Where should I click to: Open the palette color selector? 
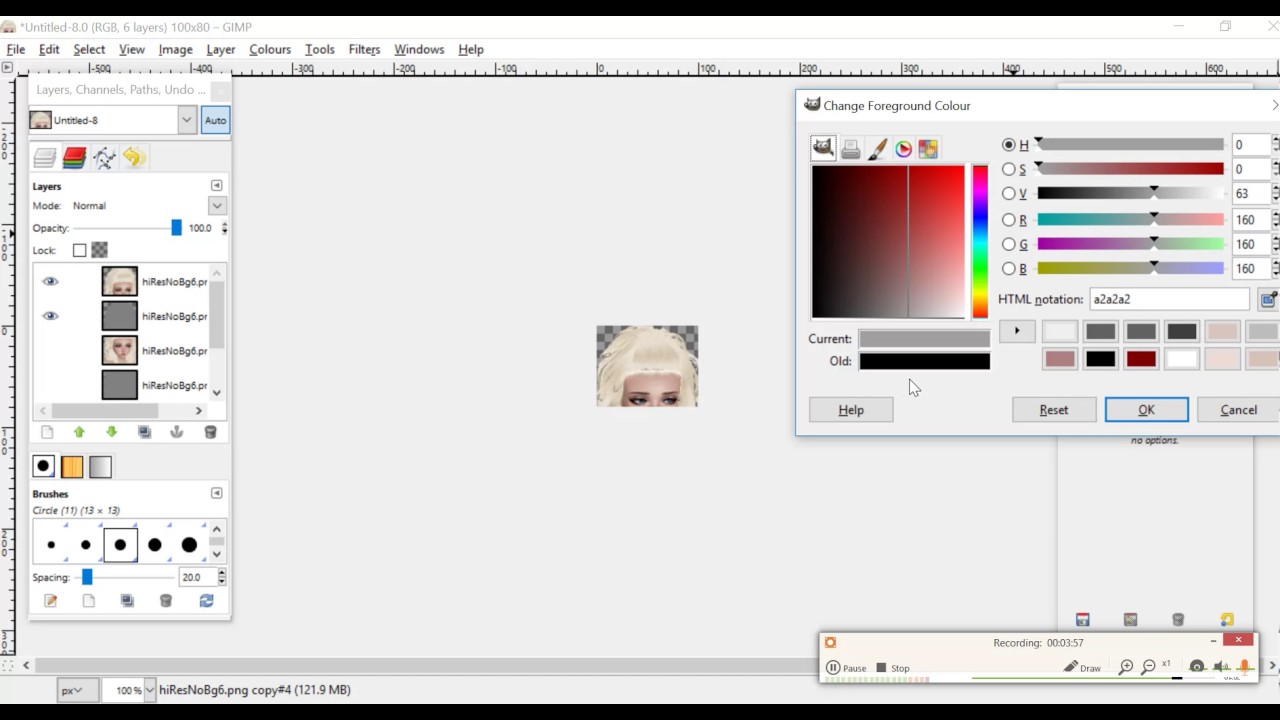tap(928, 148)
